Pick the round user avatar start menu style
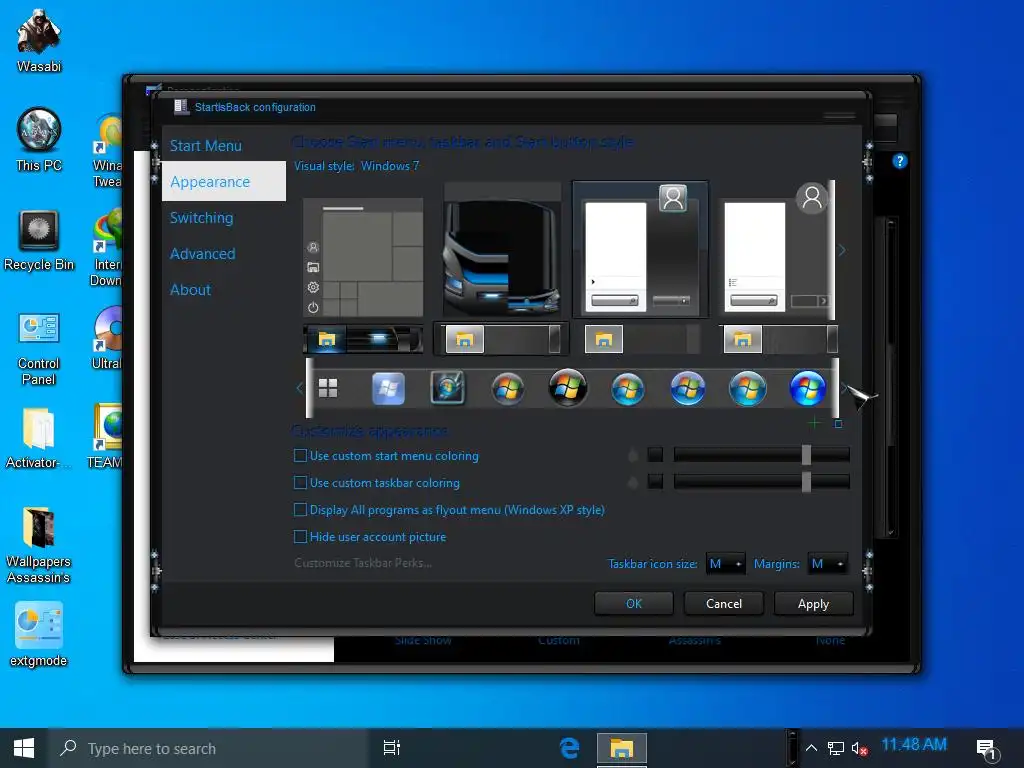The height and width of the screenshot is (768, 1024). pos(776,250)
